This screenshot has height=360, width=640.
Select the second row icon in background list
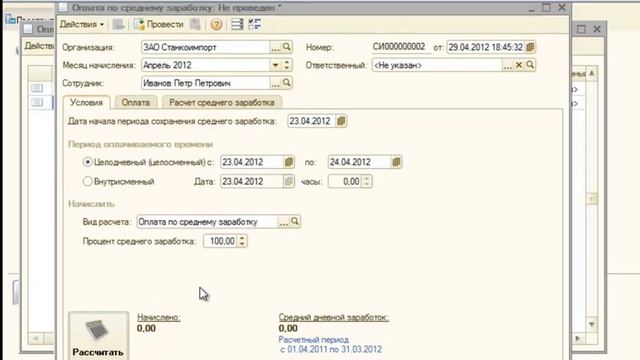coord(37,102)
